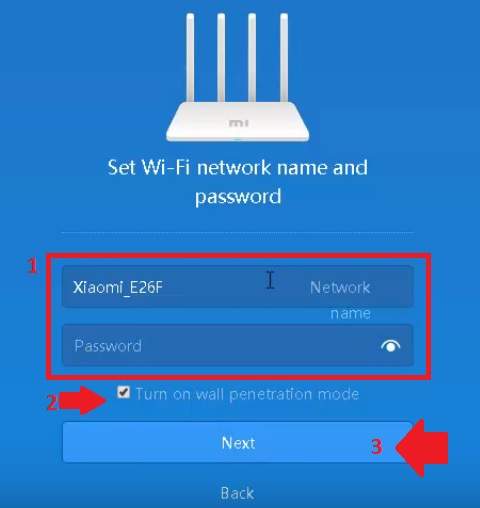
Task: Select the rightmost router antenna
Action: coord(284,57)
